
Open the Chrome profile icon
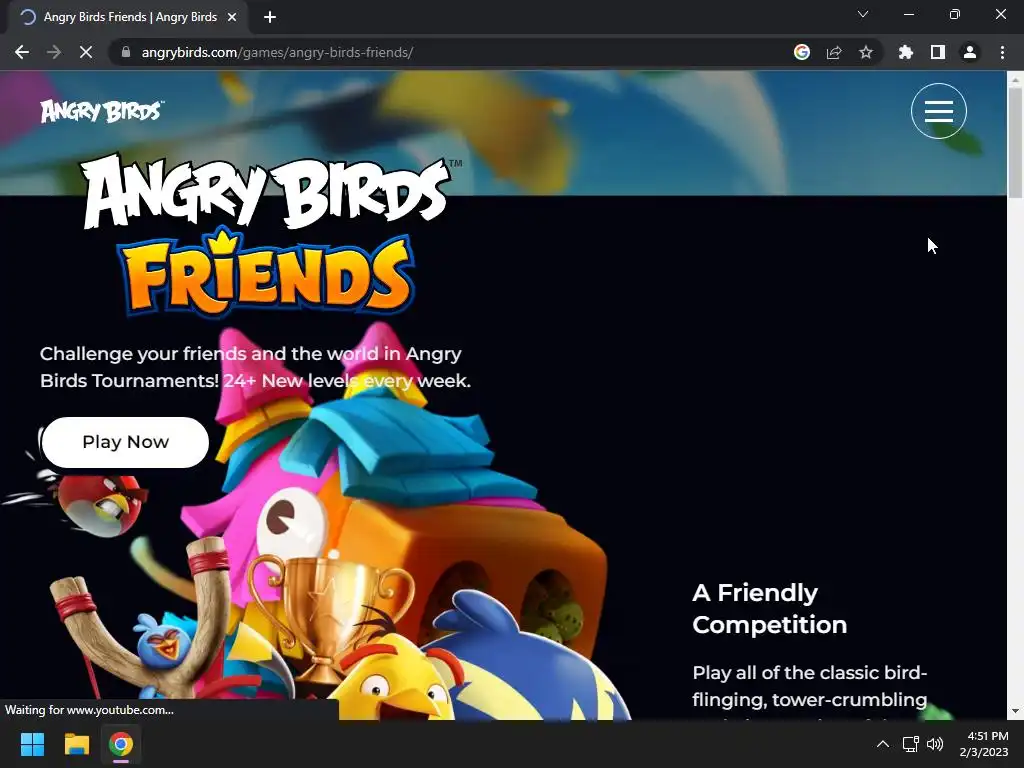(970, 52)
